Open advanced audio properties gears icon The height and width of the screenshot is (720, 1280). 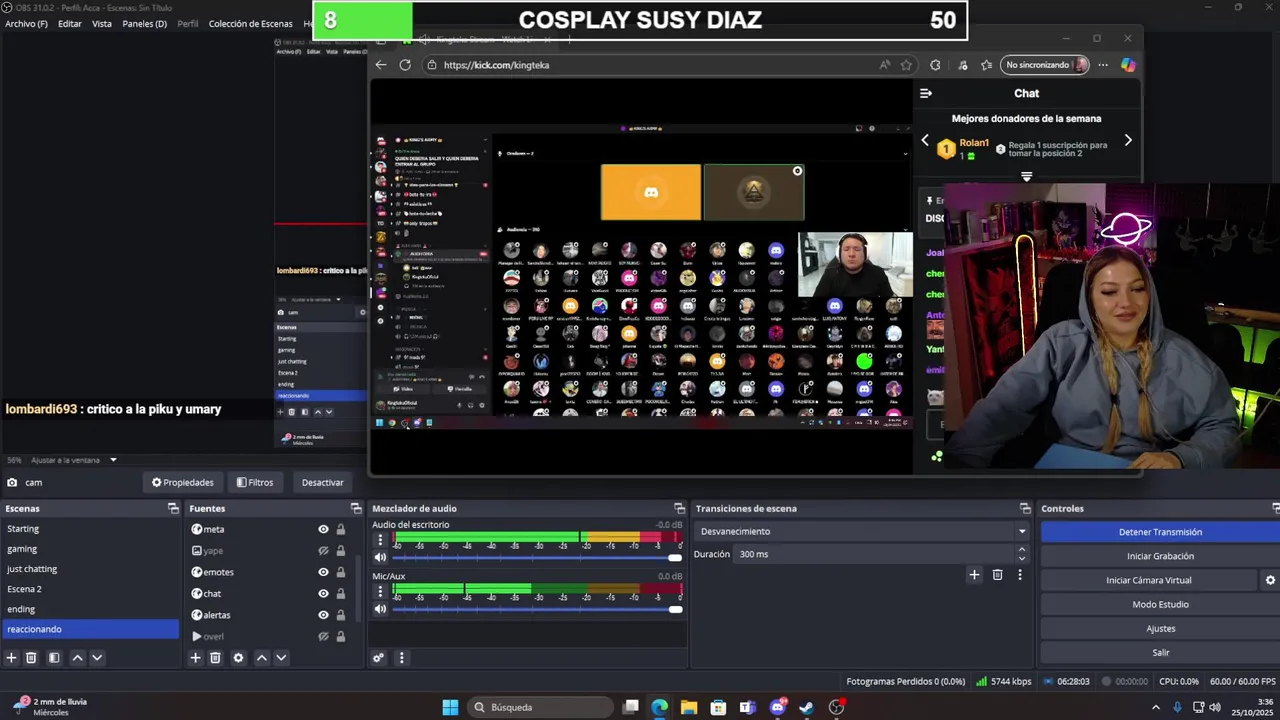point(378,658)
